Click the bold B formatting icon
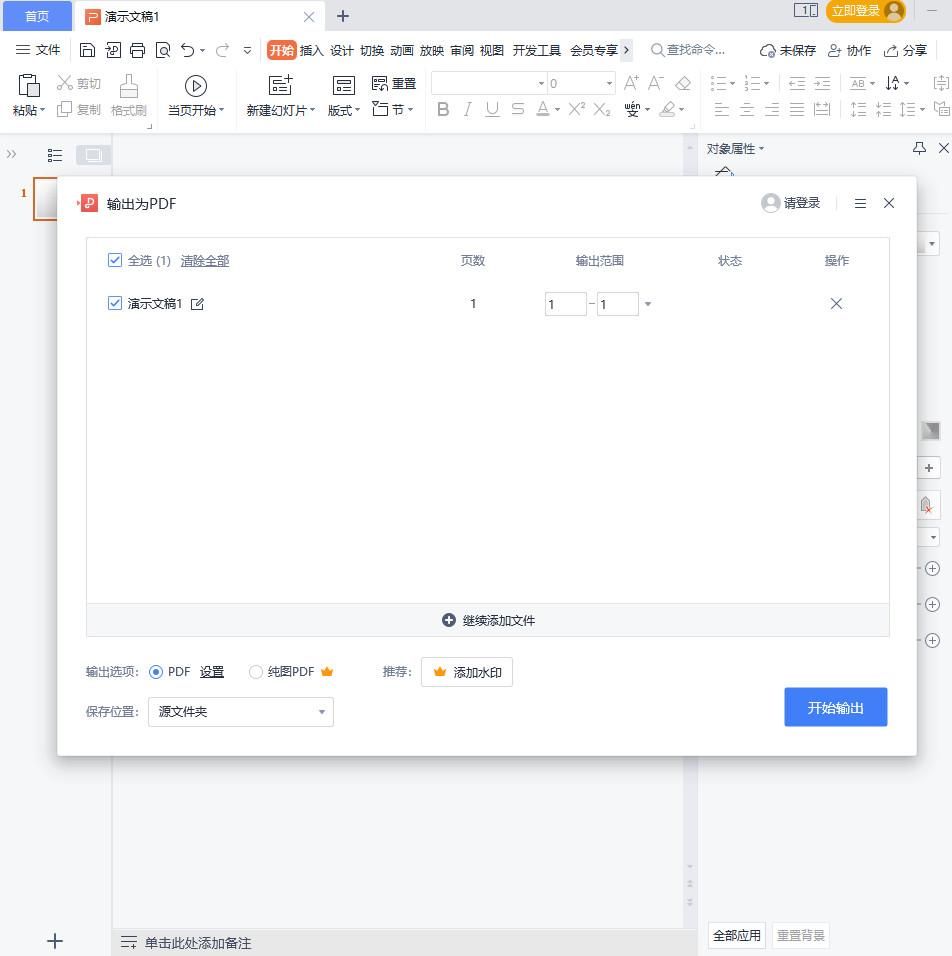 [x=443, y=109]
